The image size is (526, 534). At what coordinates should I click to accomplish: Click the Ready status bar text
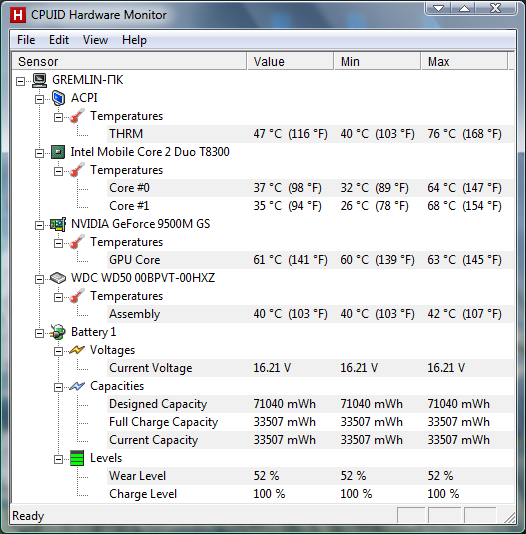tap(28, 516)
